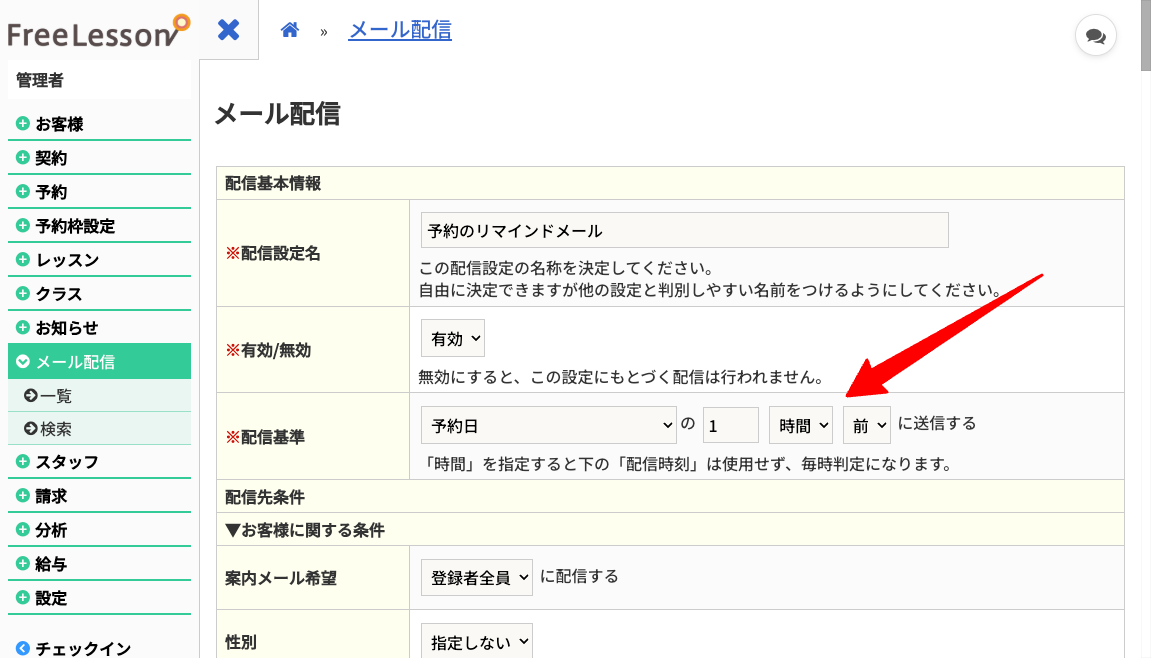
Task: Click arrow icon beside 検索
Action: pyautogui.click(x=31, y=428)
